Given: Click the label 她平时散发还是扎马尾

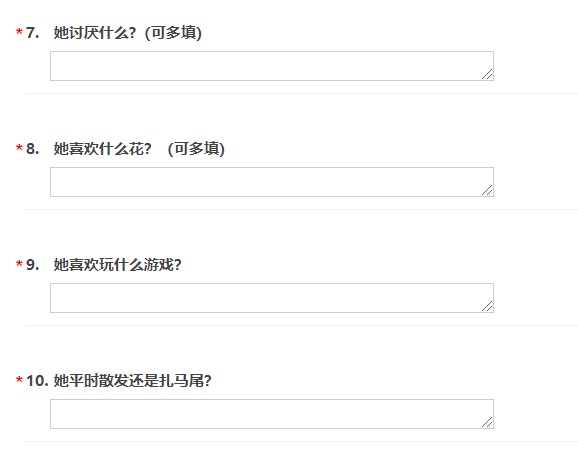Looking at the screenshot, I should click(133, 380).
